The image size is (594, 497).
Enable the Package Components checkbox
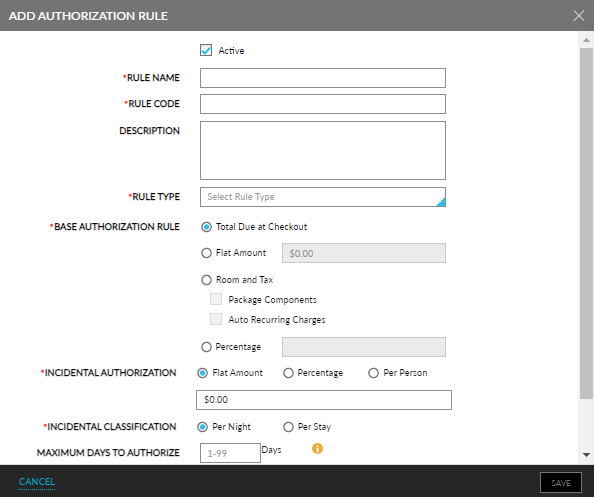[216, 299]
